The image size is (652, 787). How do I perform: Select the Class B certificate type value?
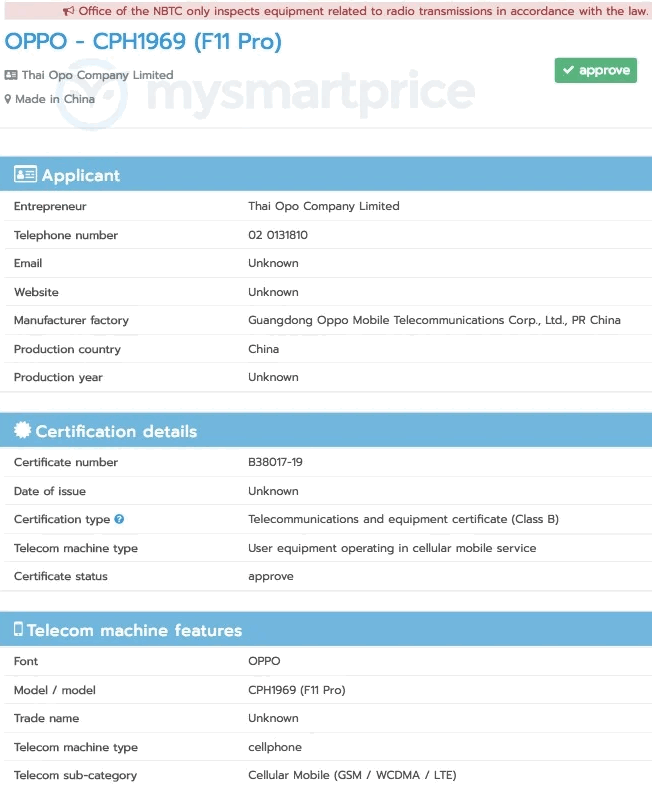point(403,519)
